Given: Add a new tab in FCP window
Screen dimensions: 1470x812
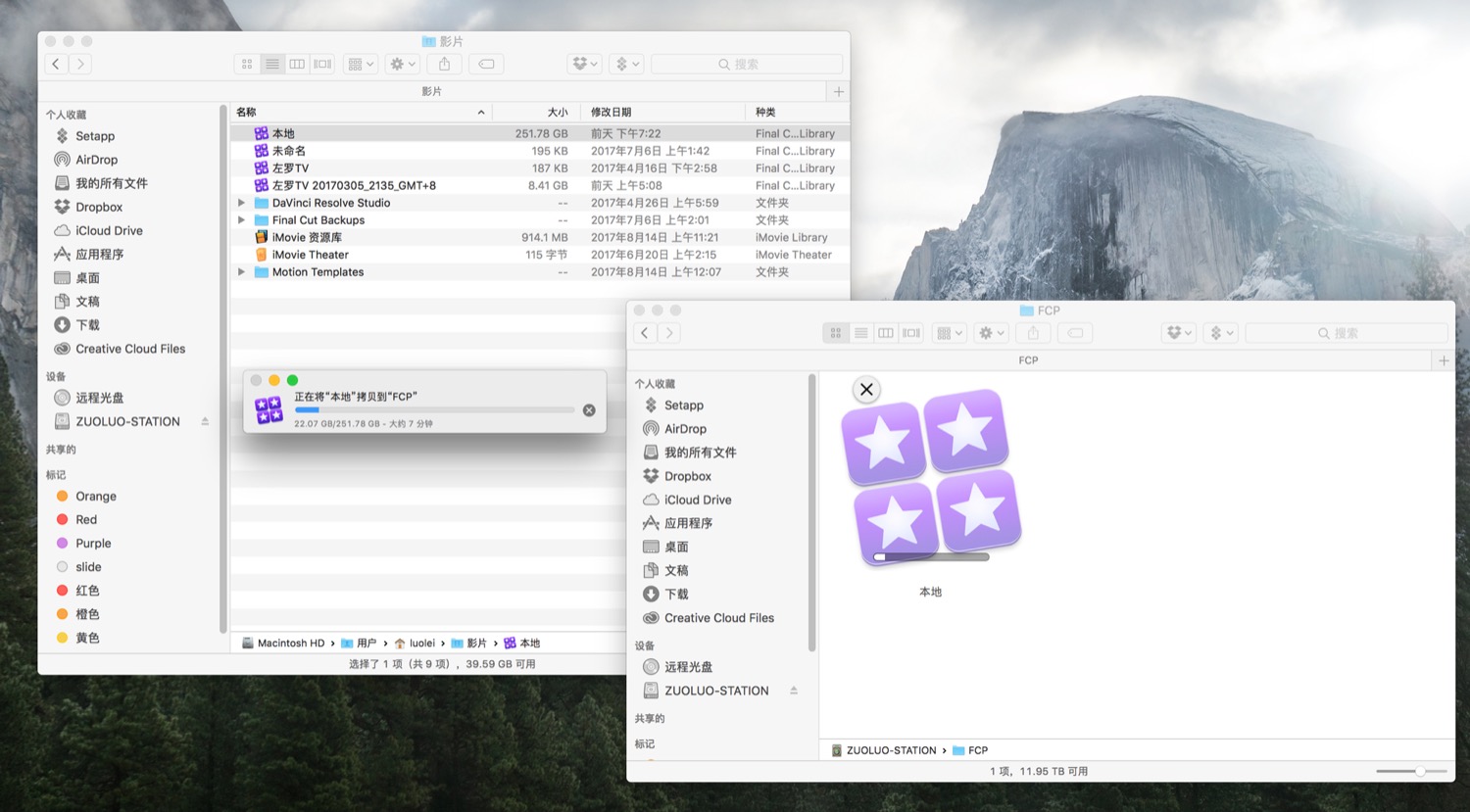Looking at the screenshot, I should (x=1444, y=360).
